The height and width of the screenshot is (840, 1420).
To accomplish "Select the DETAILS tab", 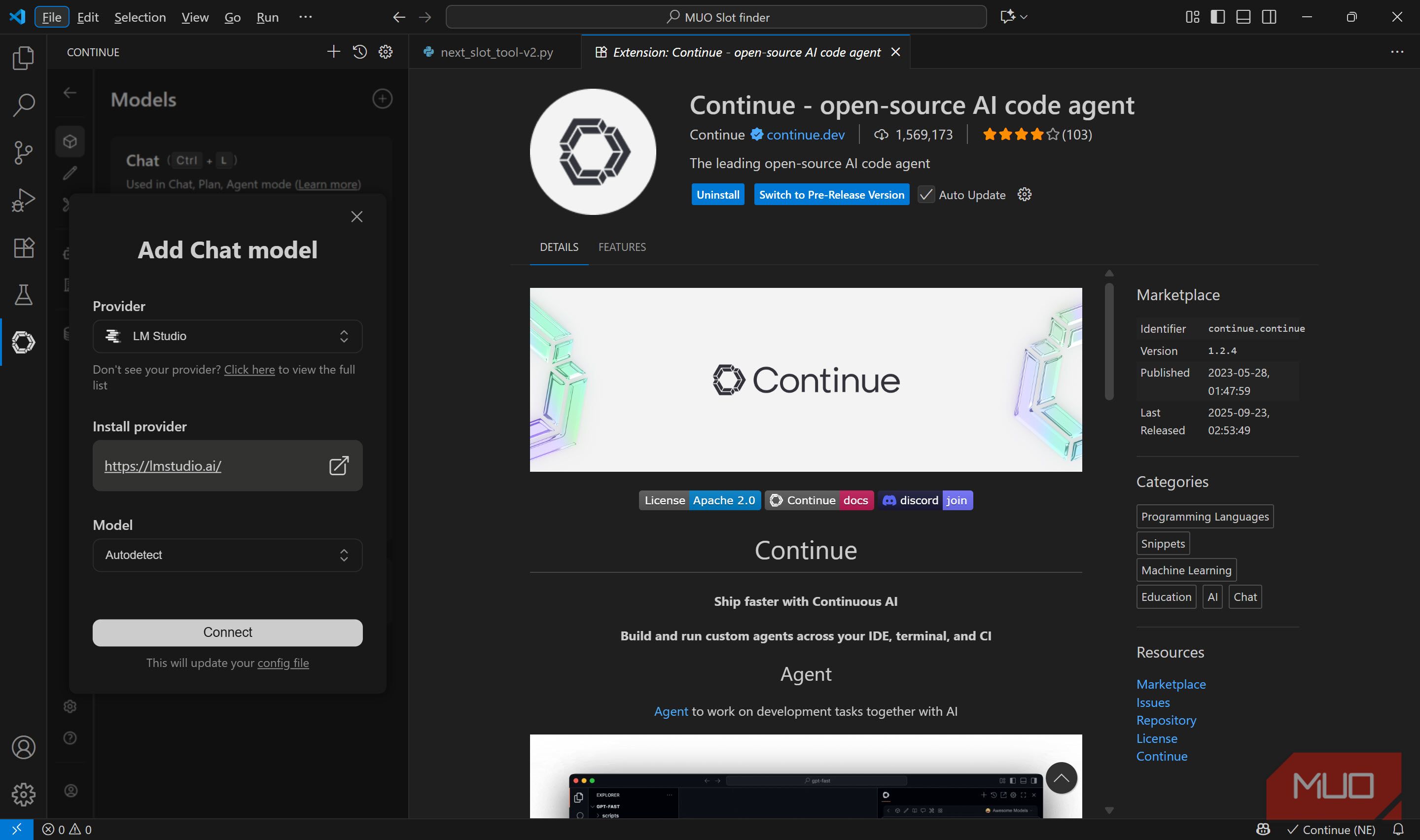I will click(x=559, y=247).
